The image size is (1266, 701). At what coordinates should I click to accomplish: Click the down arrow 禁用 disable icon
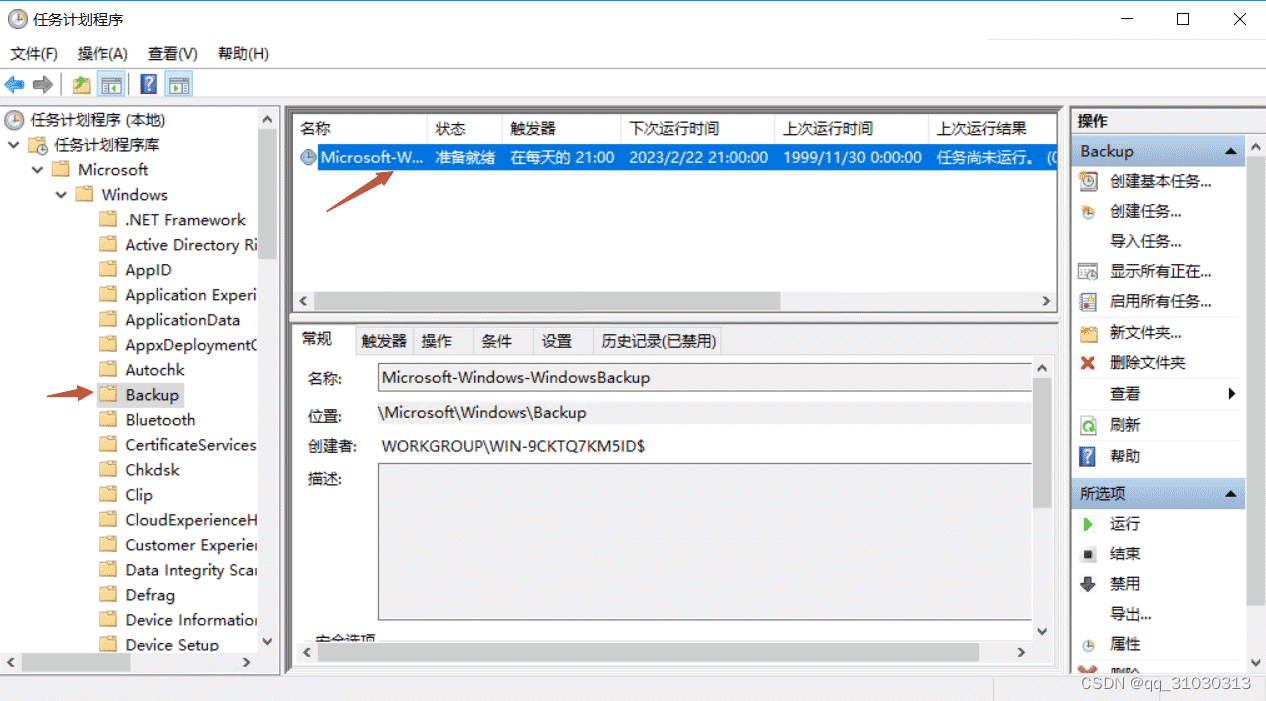[x=1088, y=584]
